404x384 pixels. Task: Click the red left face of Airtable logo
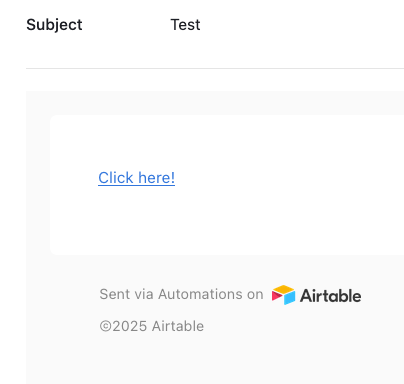[277, 296]
